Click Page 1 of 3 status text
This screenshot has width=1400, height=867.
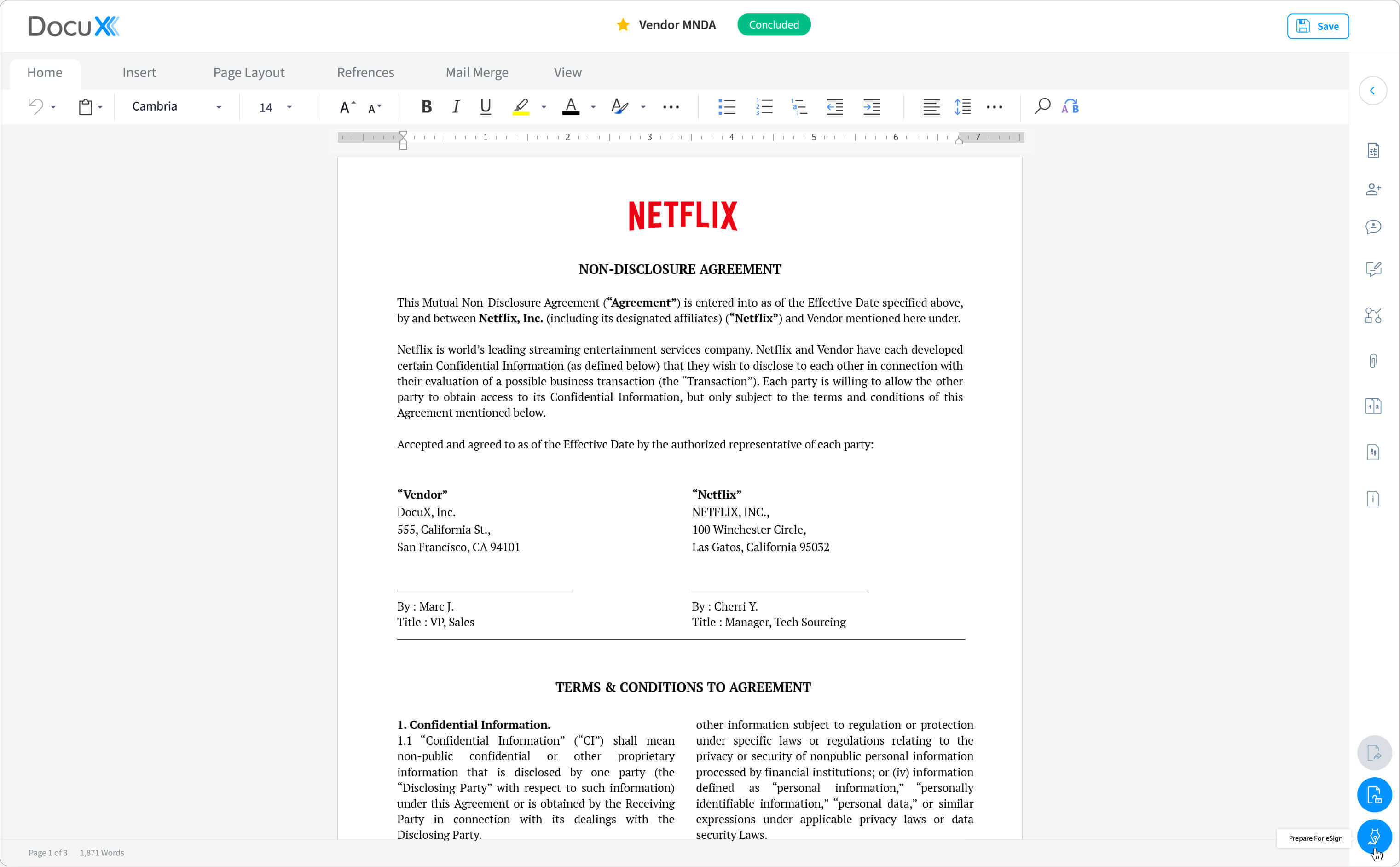tap(48, 853)
